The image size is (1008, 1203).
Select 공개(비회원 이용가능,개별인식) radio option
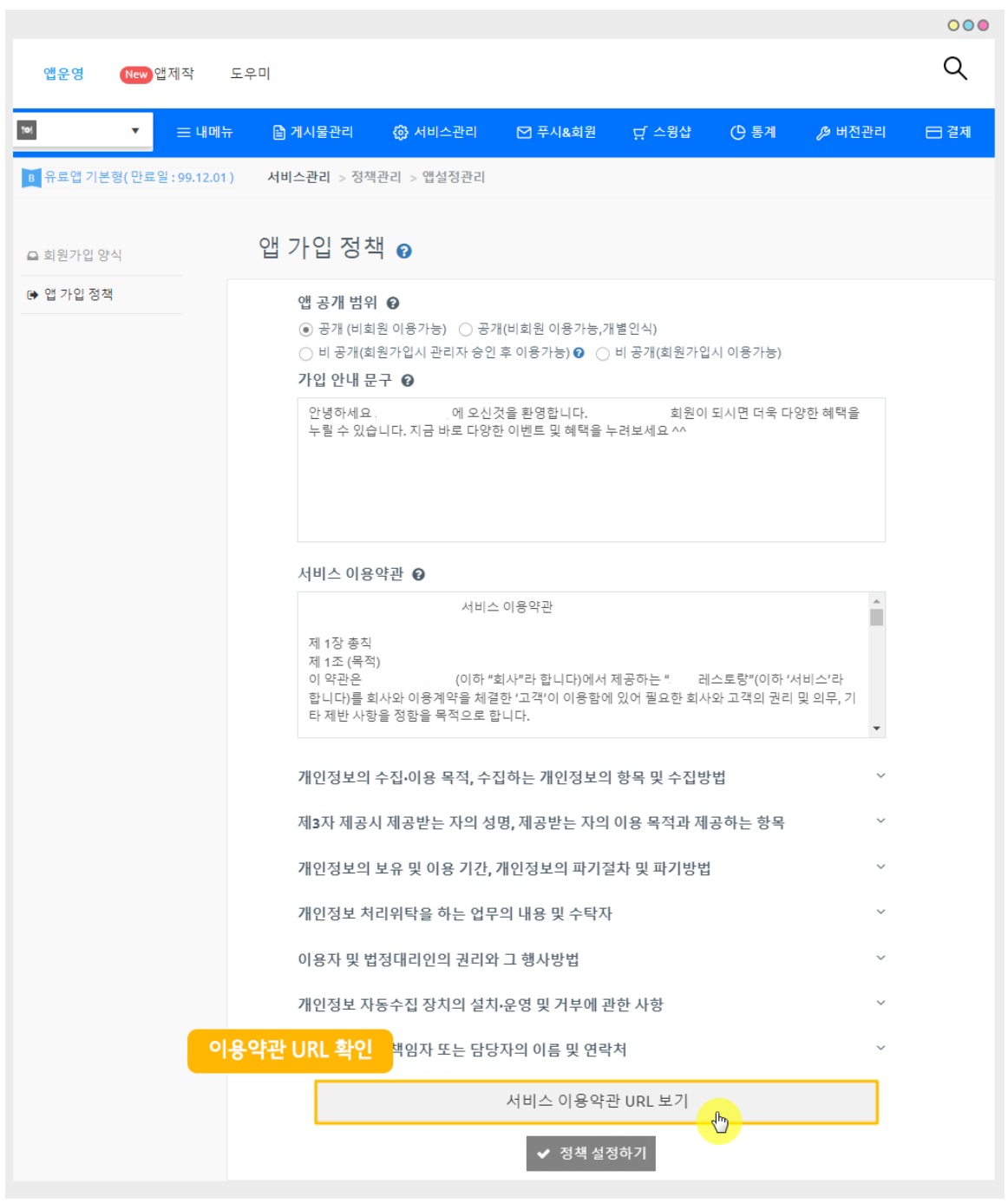coord(466,330)
